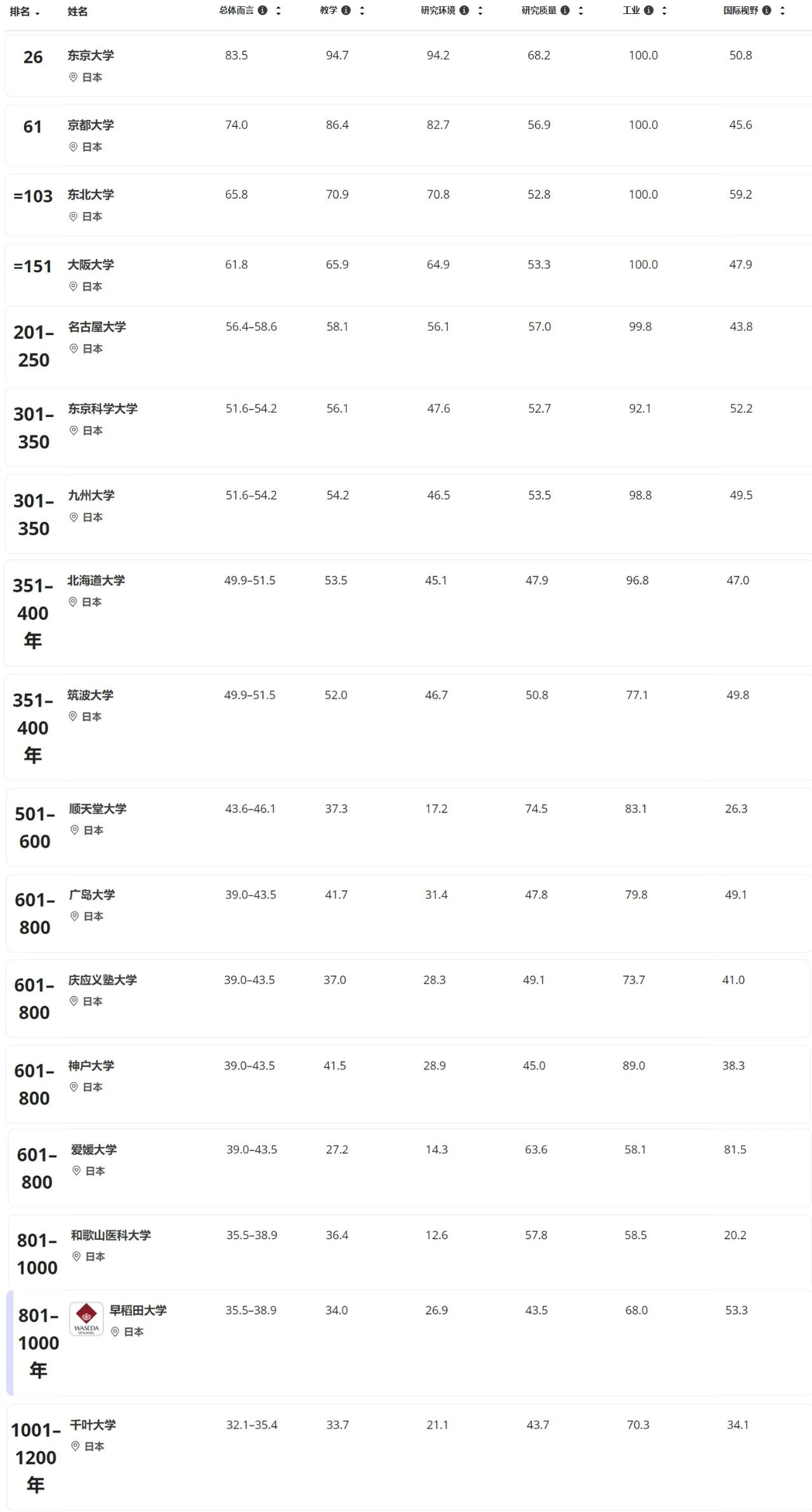Click the location pin under 京都大学
The image size is (812, 1512).
[73, 147]
